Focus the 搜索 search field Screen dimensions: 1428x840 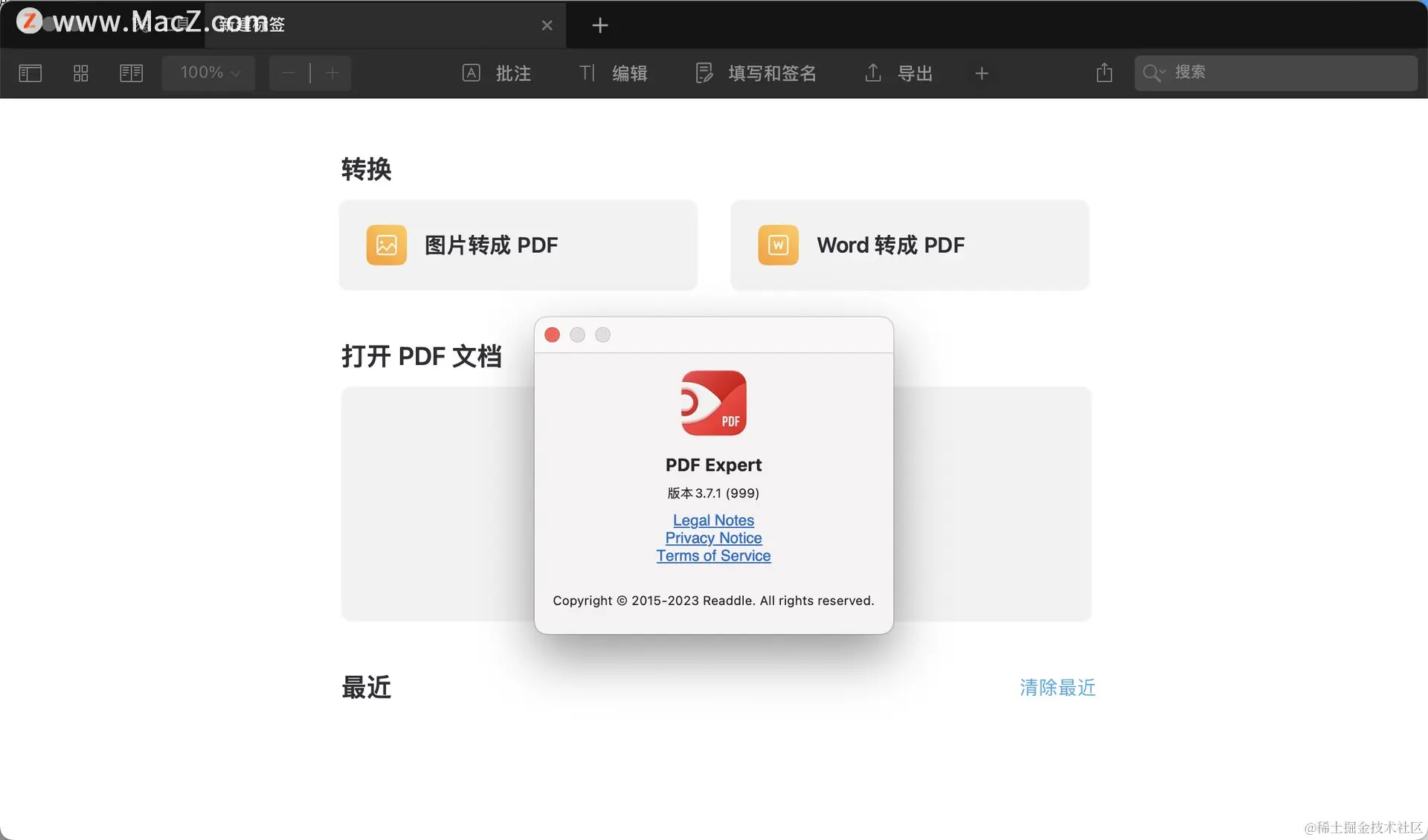click(1276, 73)
